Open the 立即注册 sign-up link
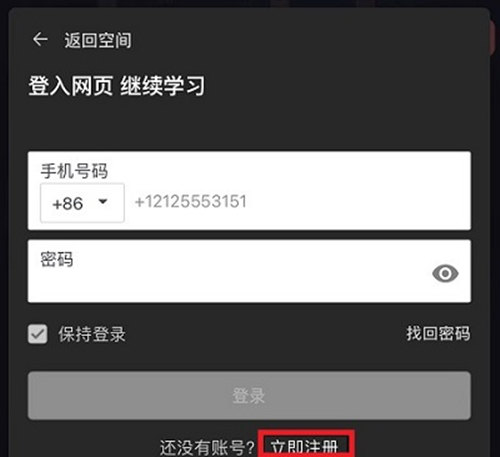The width and height of the screenshot is (500, 457). point(306,447)
